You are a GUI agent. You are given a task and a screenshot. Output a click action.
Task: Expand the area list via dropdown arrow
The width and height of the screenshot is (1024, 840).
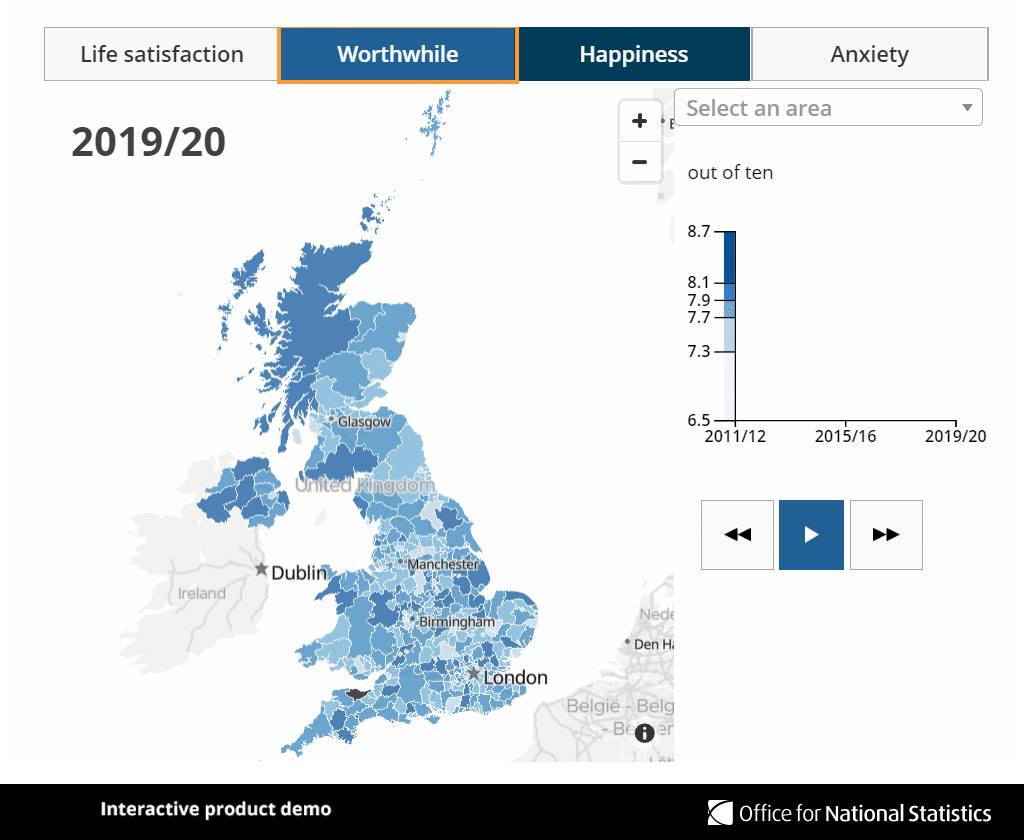(x=967, y=108)
